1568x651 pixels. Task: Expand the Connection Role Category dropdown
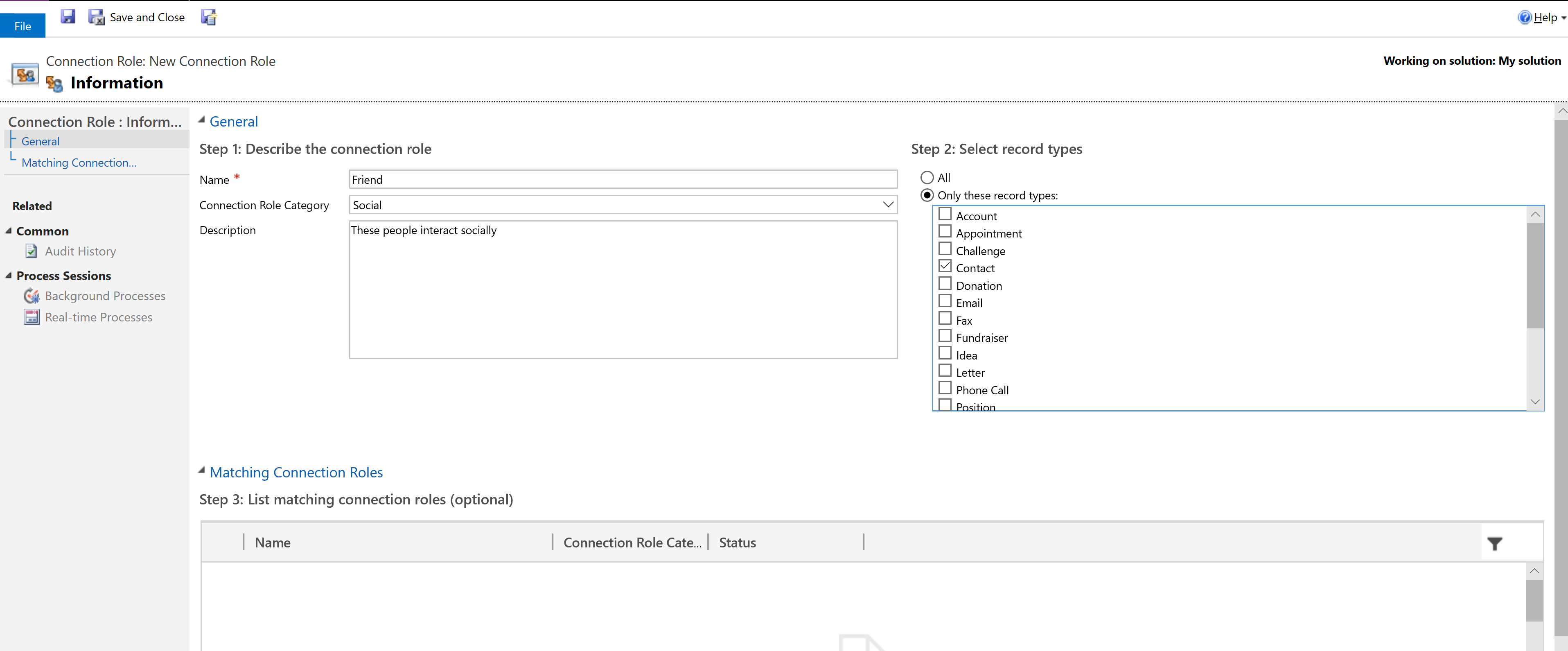point(886,205)
